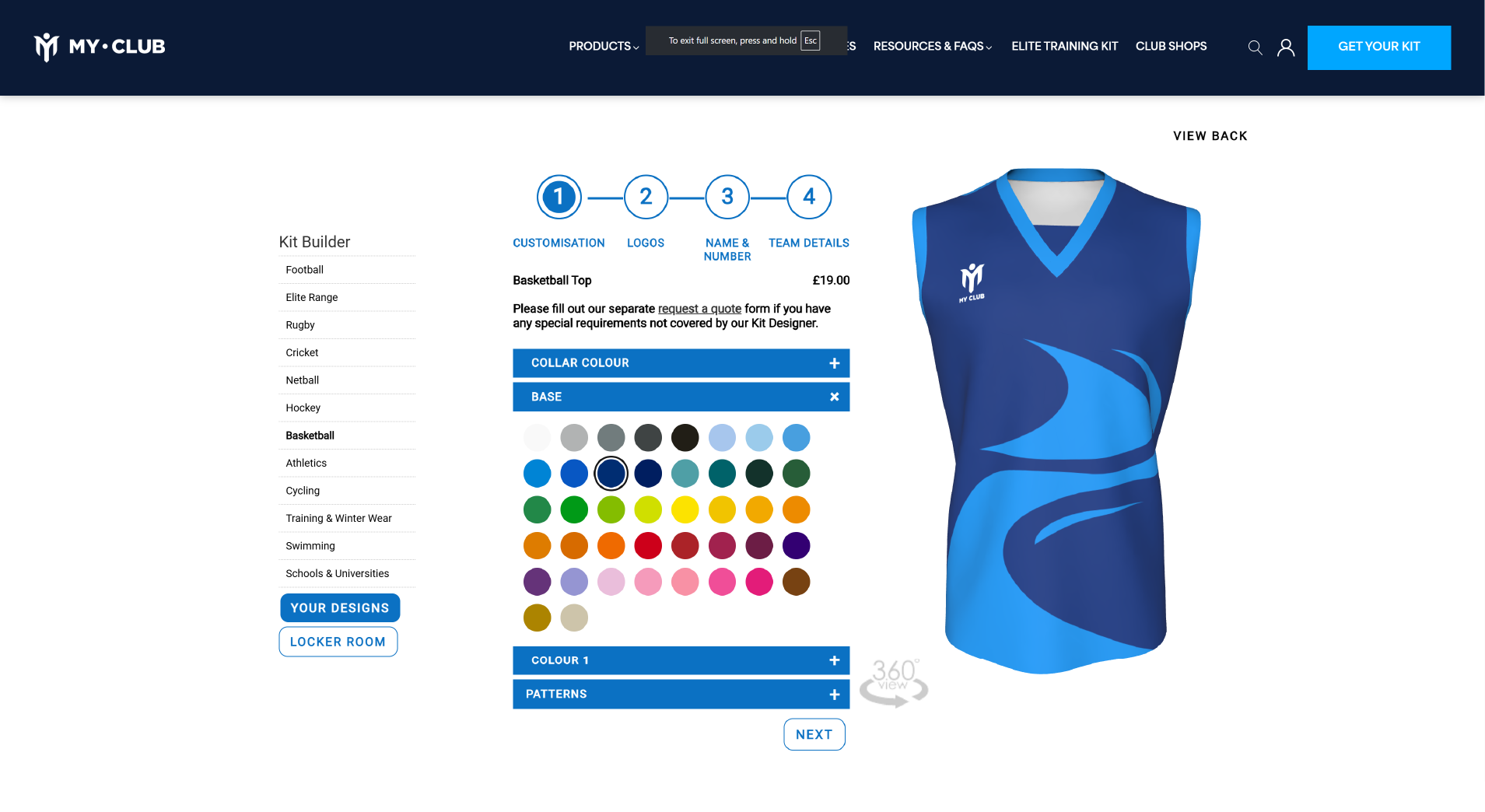The width and height of the screenshot is (1485, 812).
Task: Select Netball in Kit Builder list
Action: 303,380
